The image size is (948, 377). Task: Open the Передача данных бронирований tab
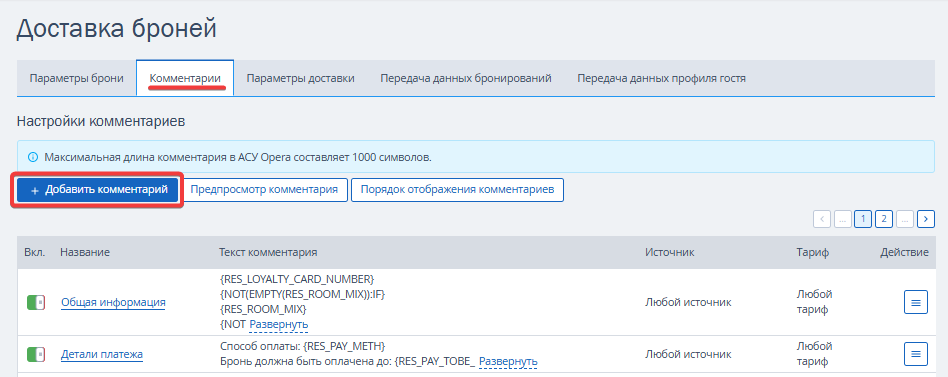466,79
